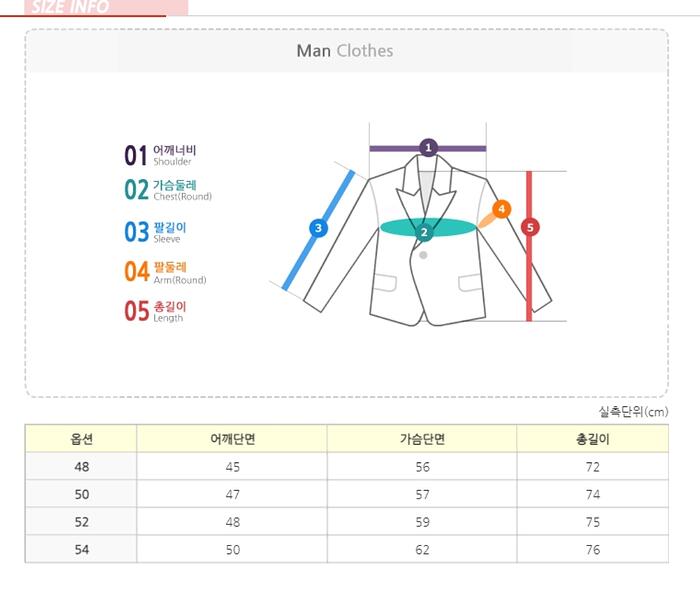Click the jacket button on the diagram
Screen dimensions: 700x610
(x=424, y=255)
